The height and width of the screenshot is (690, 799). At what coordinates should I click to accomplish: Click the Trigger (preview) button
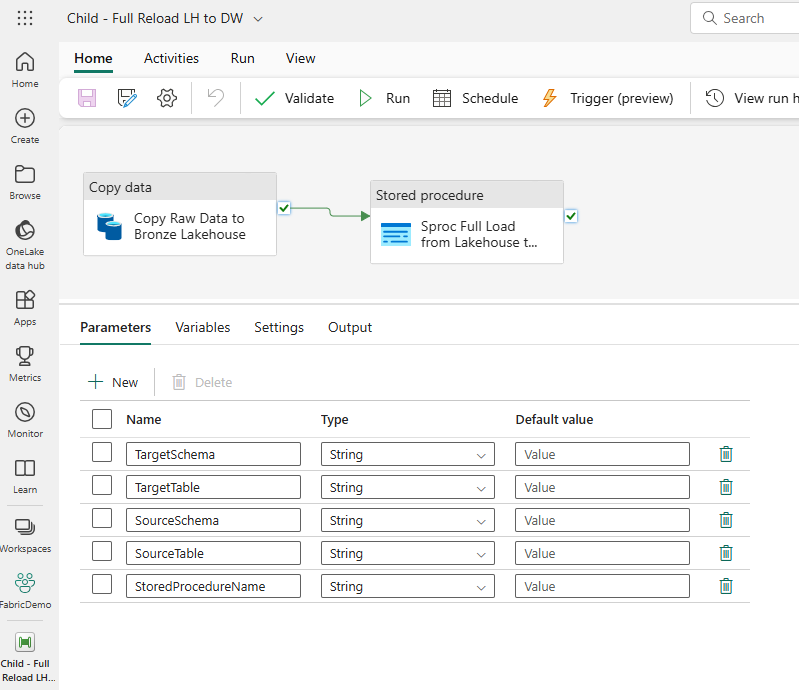[x=607, y=98]
